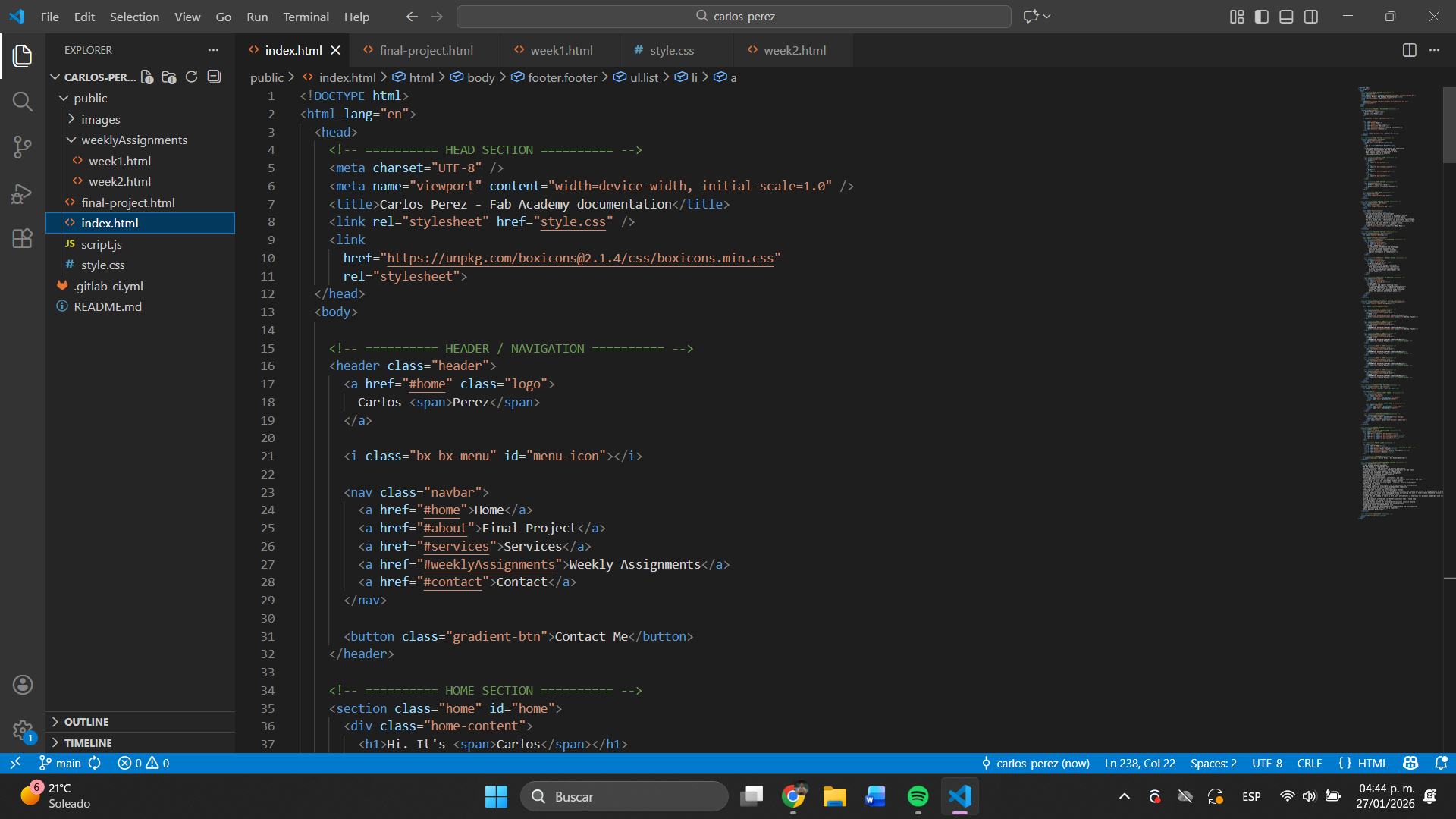
Task: Collapse all folders in Explorer
Action: (214, 77)
